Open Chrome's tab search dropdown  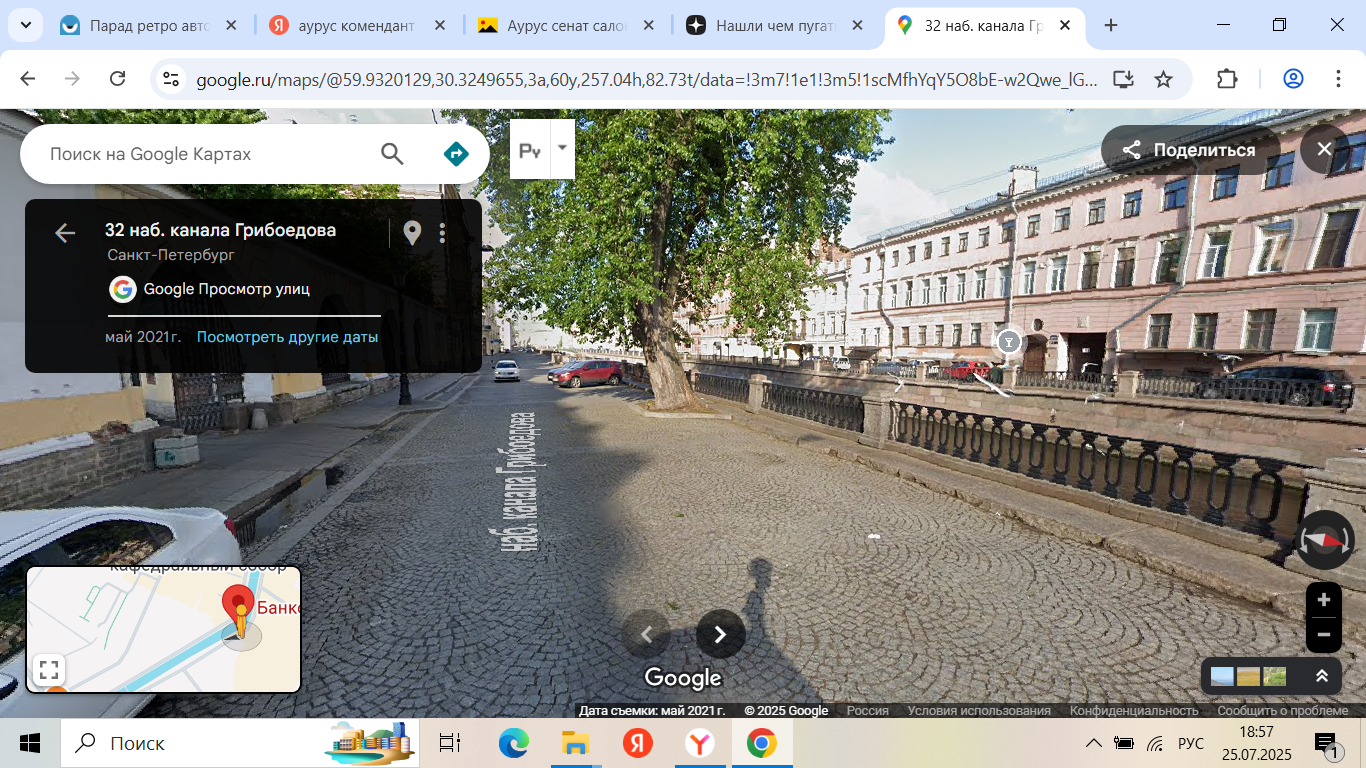(x=24, y=26)
